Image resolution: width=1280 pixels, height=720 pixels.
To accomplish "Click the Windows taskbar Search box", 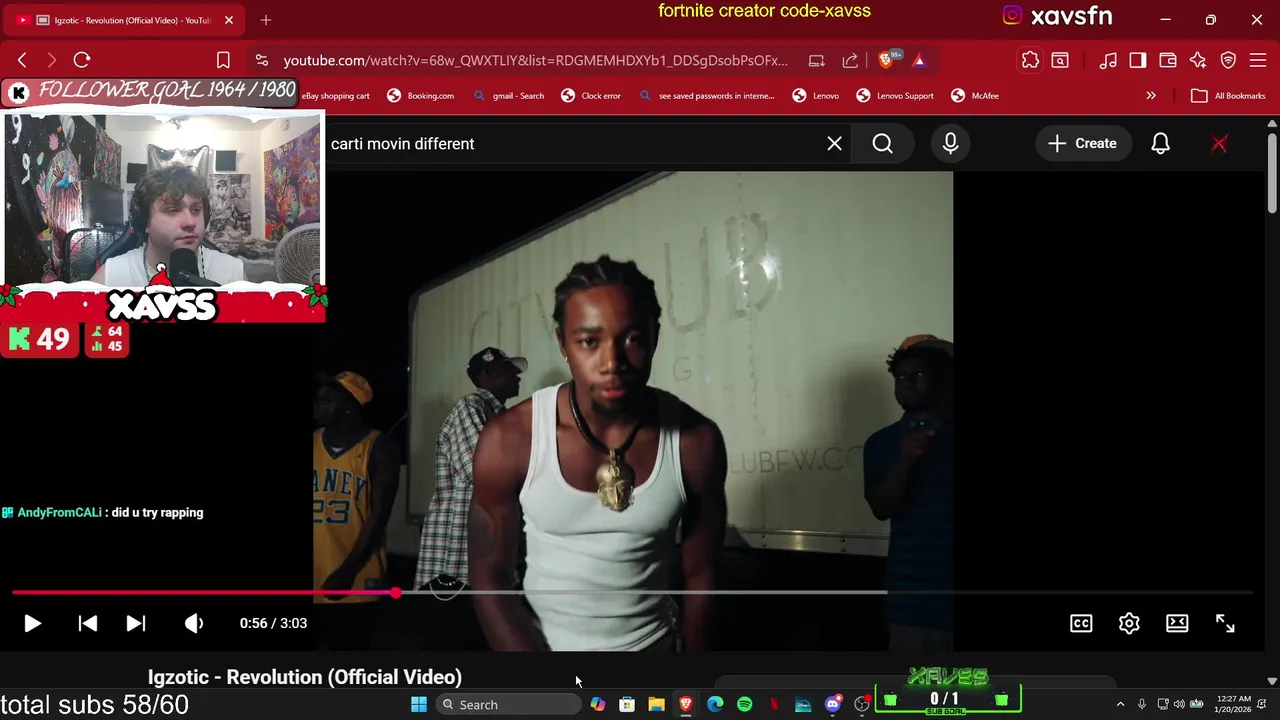I will tap(508, 705).
